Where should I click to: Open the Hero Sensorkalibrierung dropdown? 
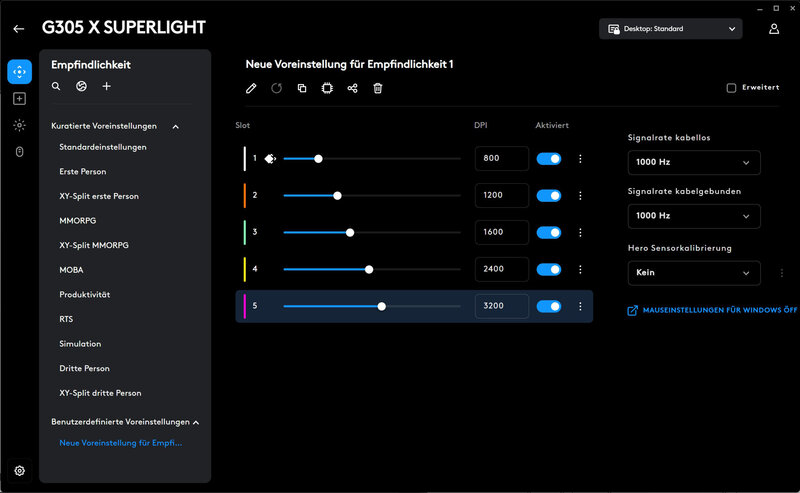694,273
